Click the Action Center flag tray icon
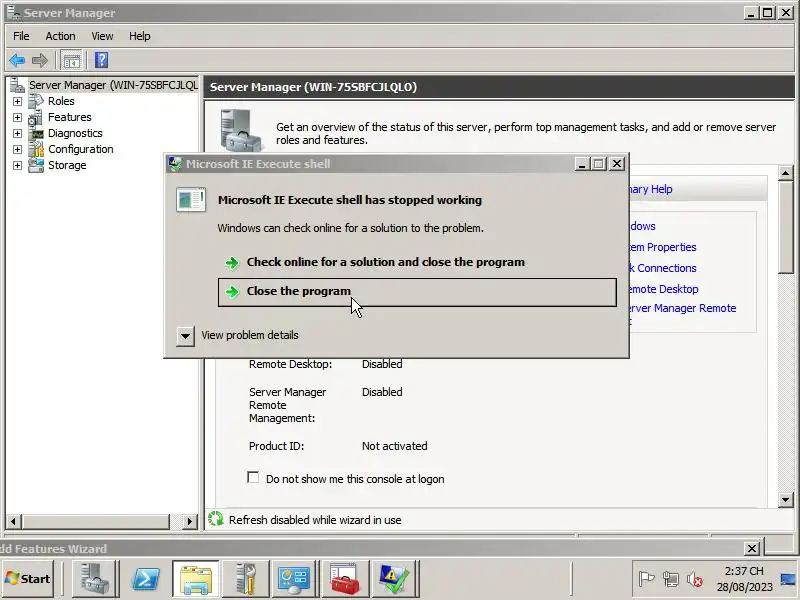 646,579
